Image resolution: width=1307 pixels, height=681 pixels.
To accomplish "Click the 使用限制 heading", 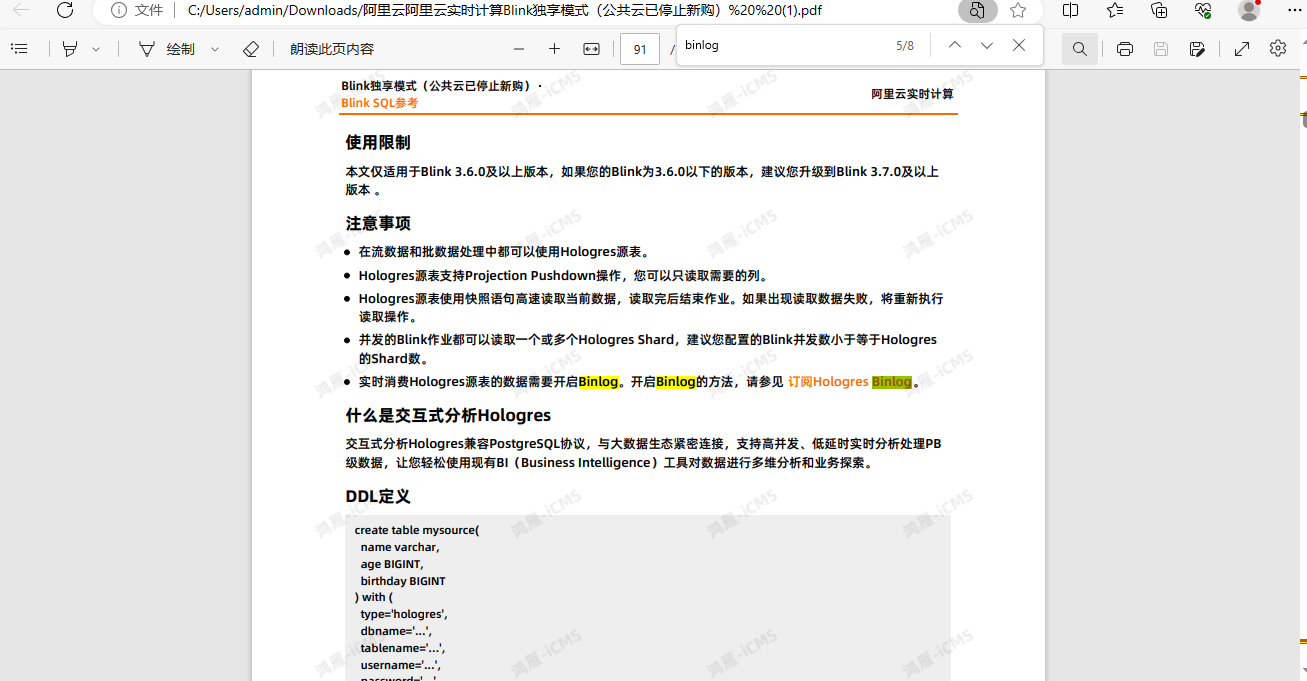I will 378,142.
